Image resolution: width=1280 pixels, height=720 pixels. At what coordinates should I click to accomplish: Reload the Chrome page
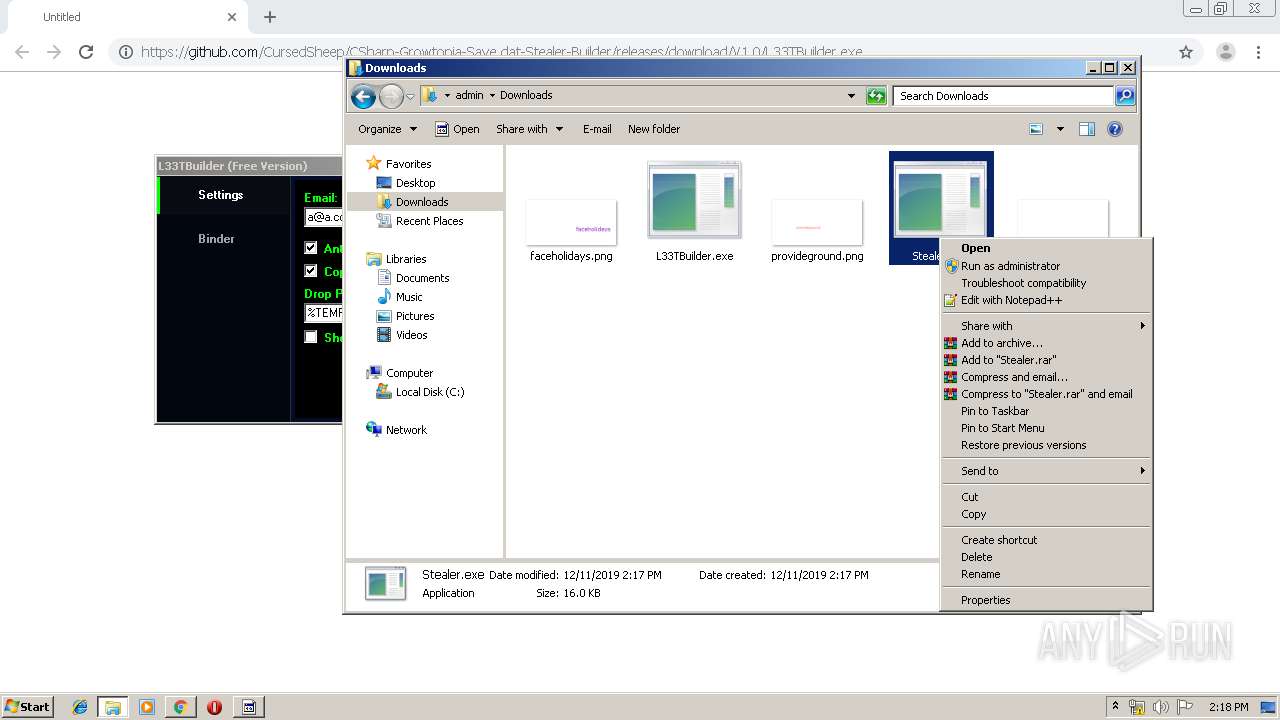tap(86, 52)
